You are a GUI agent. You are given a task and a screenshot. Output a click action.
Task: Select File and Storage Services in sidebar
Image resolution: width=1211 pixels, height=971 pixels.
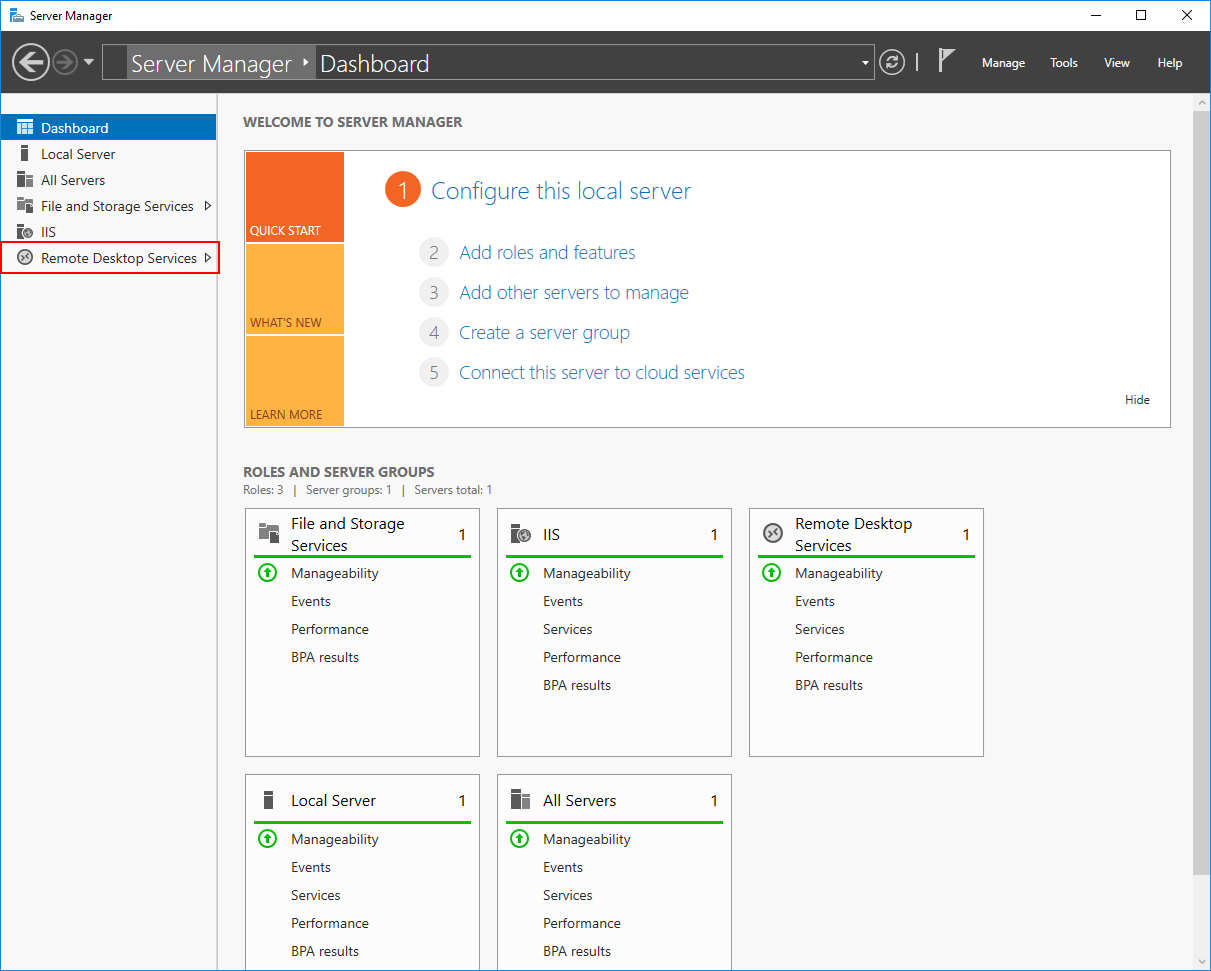[109, 206]
